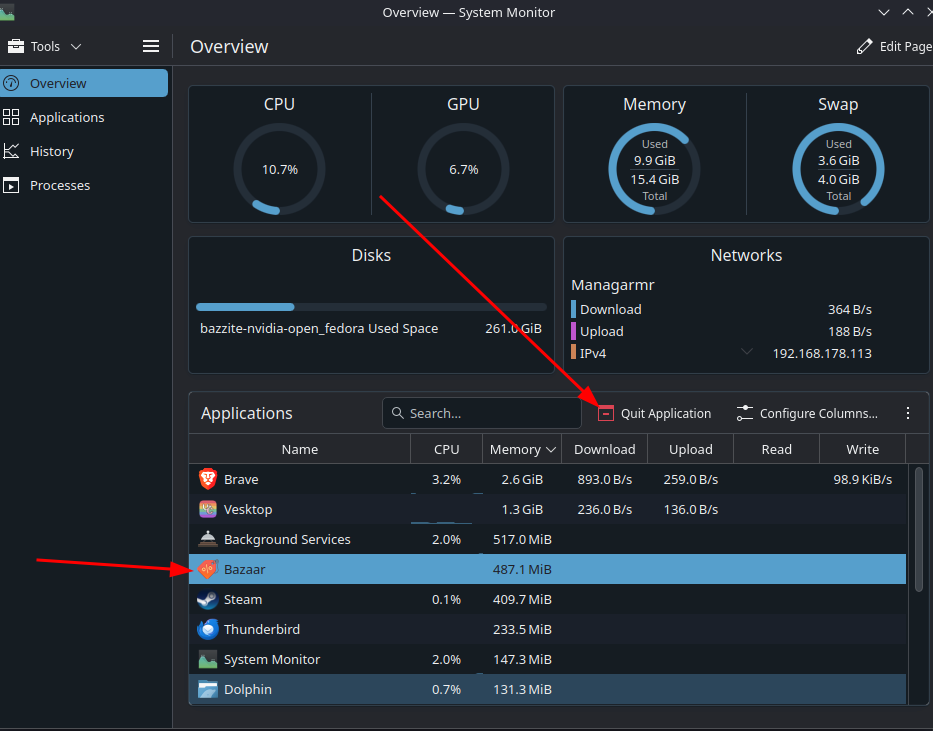Click Bazaar's 487.1 MiB memory value
Screen dimensions: 933x731
point(522,569)
